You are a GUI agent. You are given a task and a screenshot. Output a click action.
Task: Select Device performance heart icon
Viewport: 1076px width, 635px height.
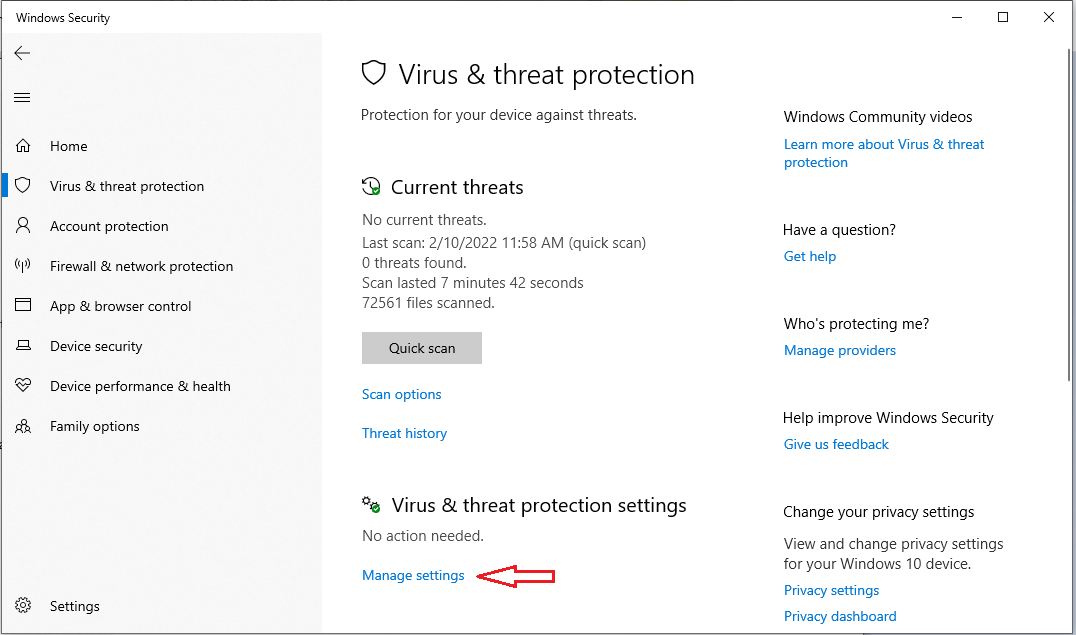pos(23,385)
